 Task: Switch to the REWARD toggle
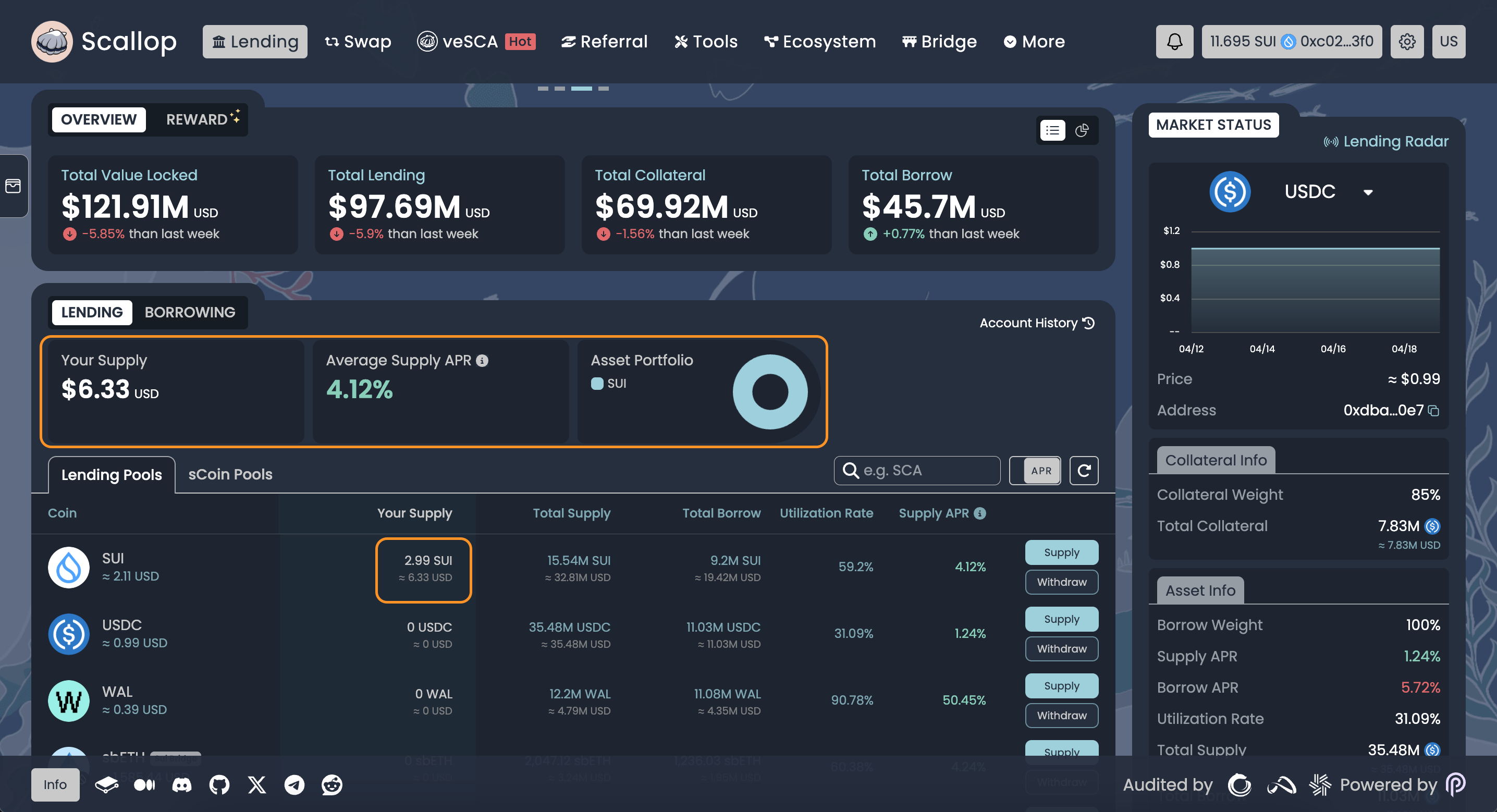tap(202, 120)
